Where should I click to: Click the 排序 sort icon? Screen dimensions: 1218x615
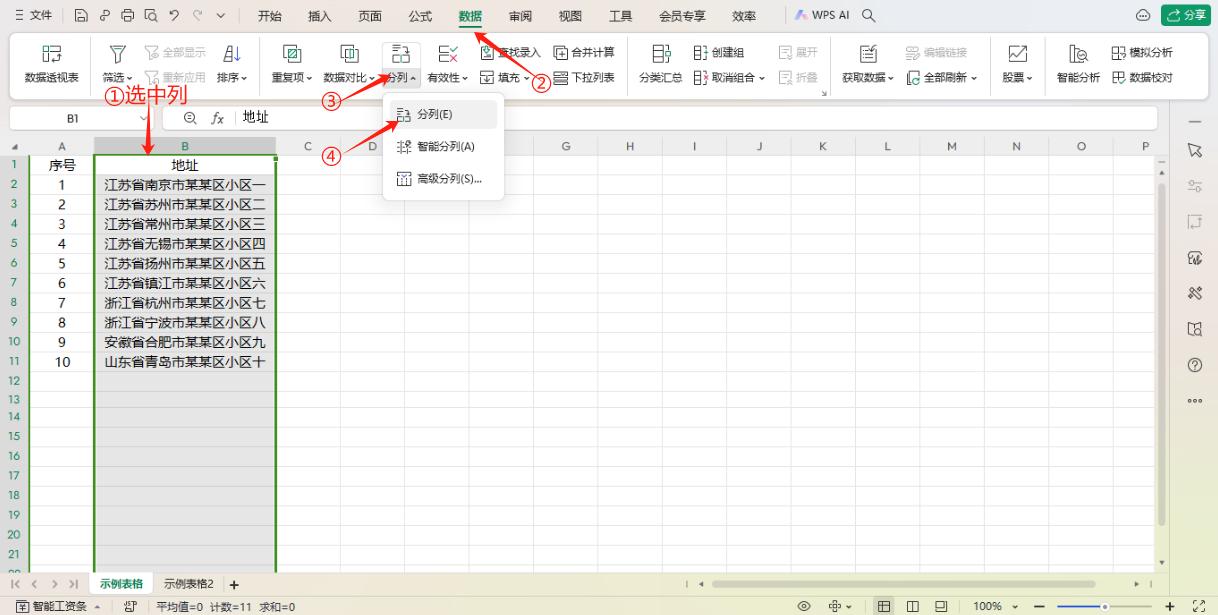[232, 54]
